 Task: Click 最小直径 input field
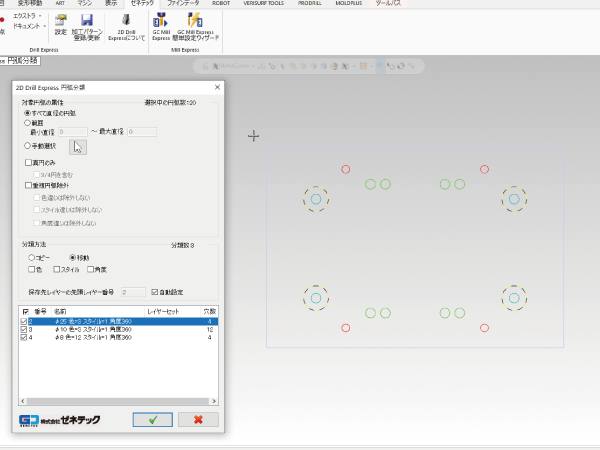[x=73, y=132]
